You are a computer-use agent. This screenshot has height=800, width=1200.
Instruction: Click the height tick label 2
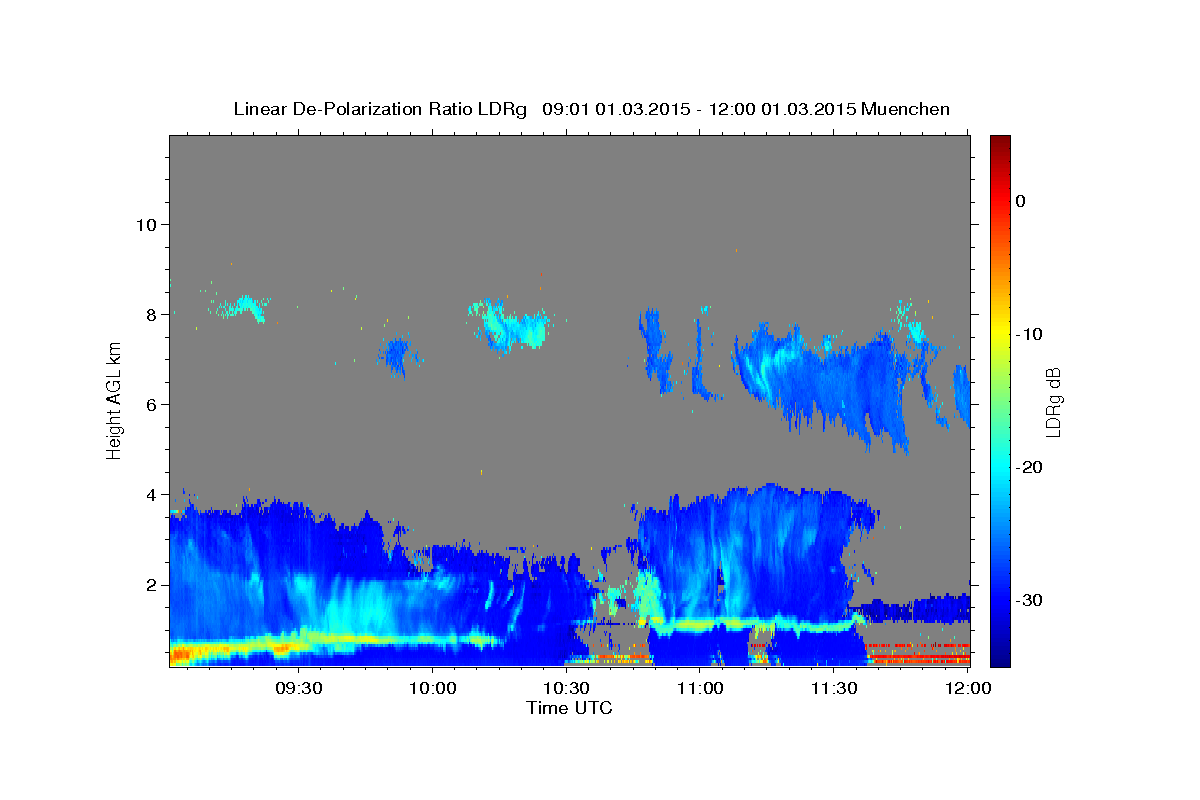click(150, 584)
